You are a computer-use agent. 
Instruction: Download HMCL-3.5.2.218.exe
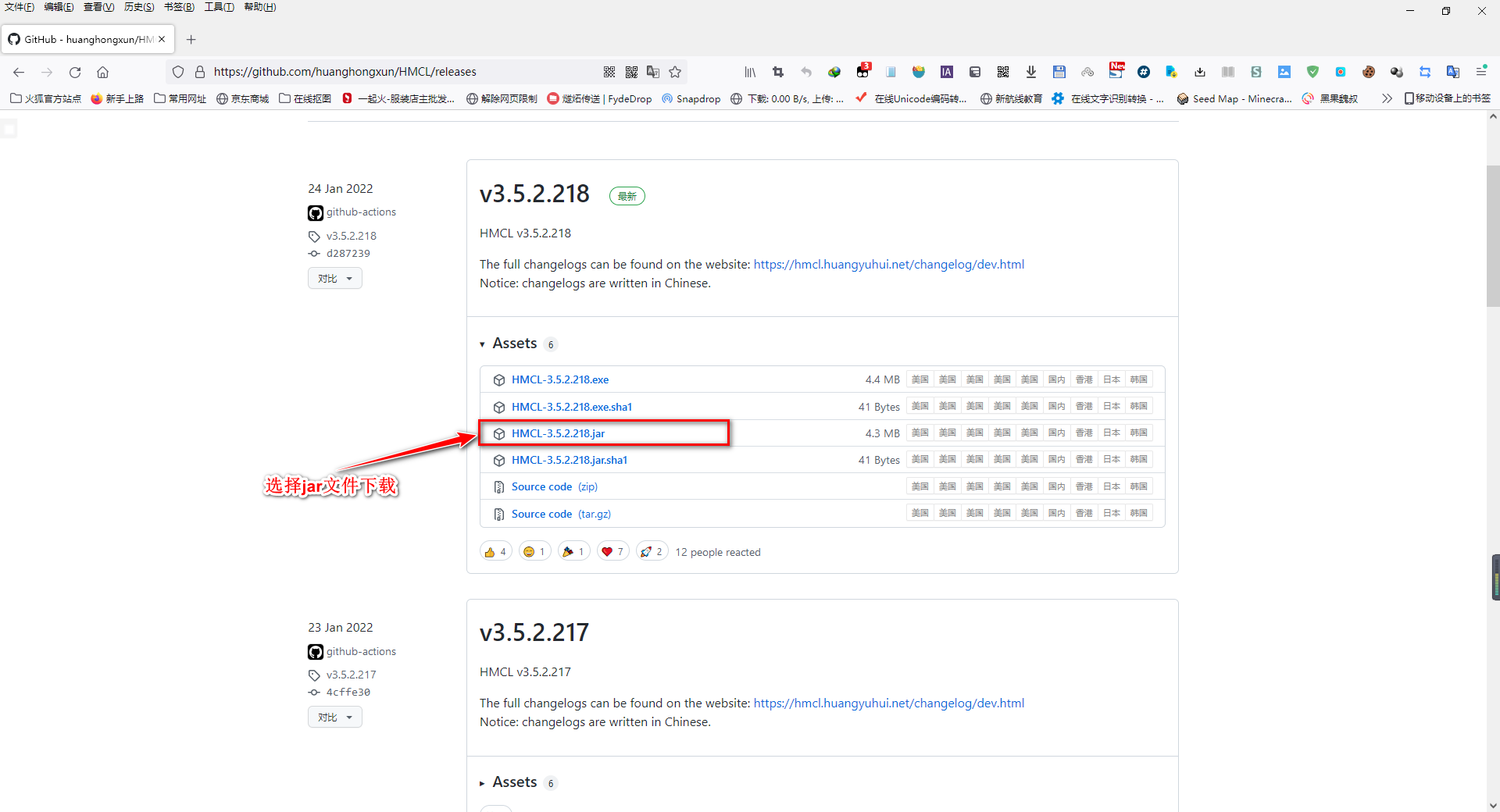(560, 380)
